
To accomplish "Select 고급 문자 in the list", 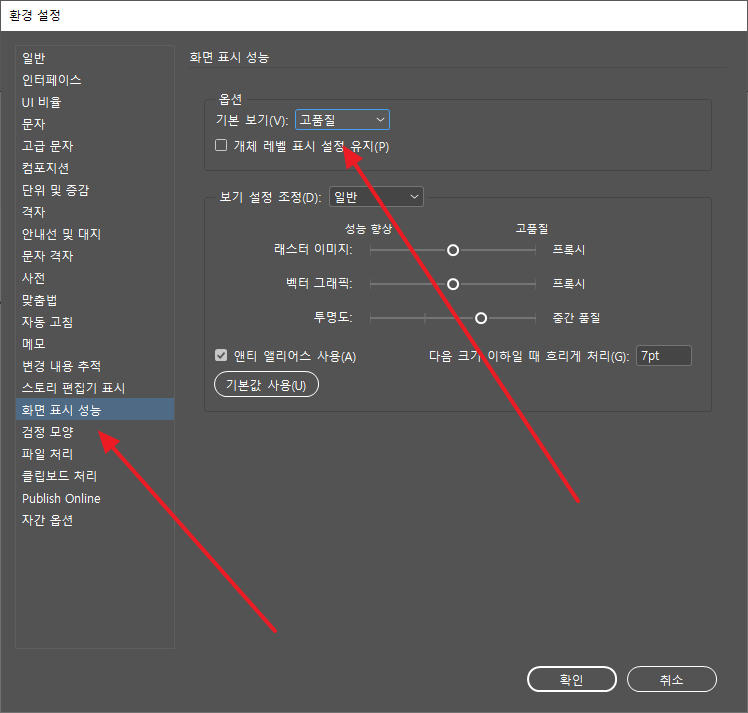I will (95, 146).
